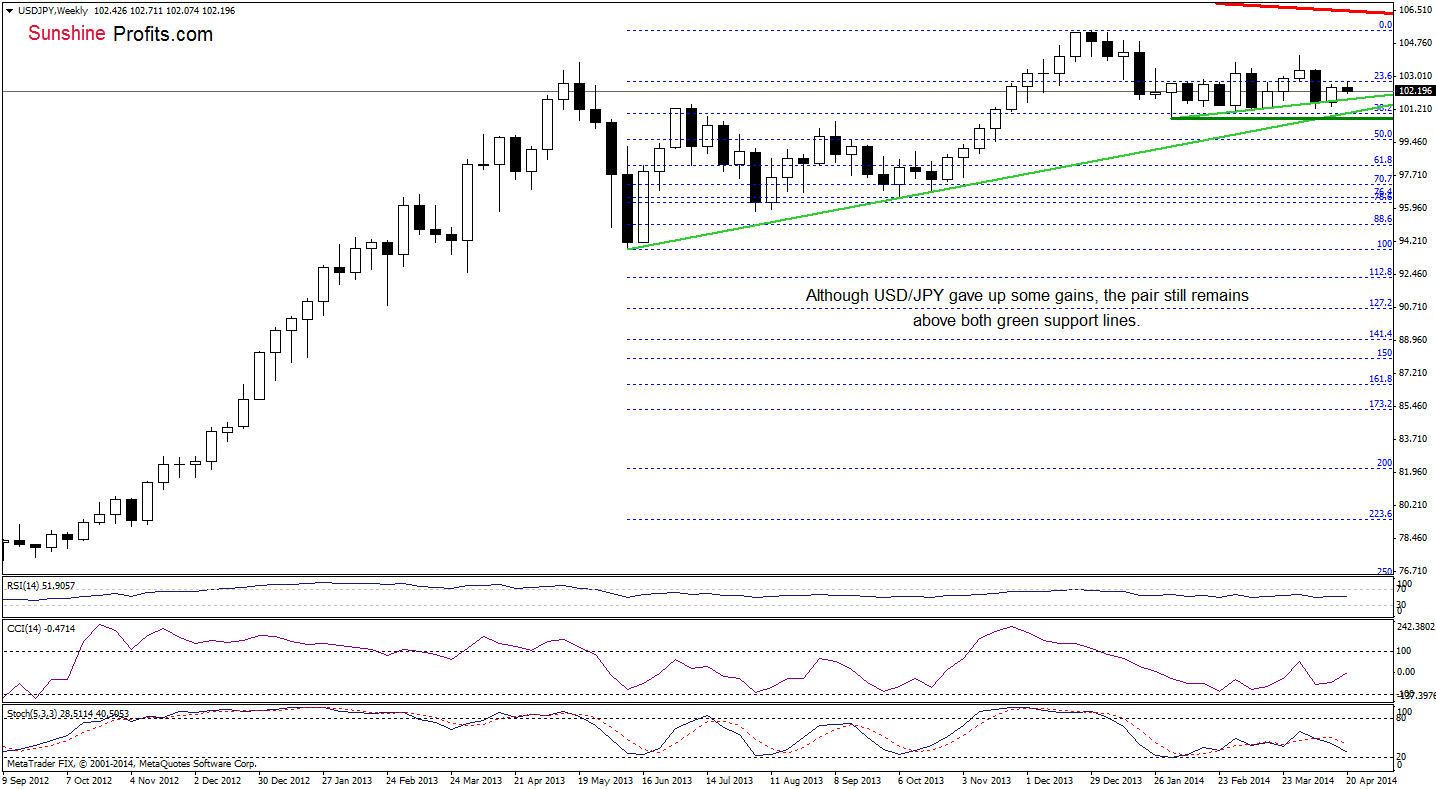The height and width of the screenshot is (789, 1436).
Task: Select the Fibonacci 200 extension label
Action: coord(1385,463)
